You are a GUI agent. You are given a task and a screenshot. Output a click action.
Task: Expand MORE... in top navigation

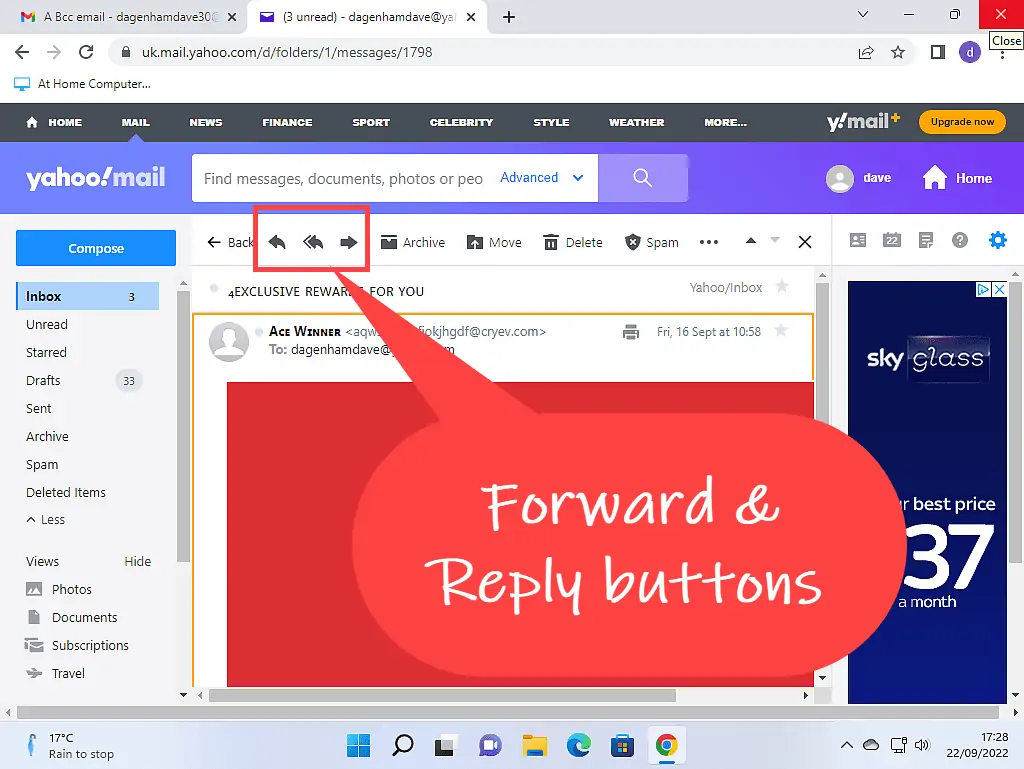point(726,122)
